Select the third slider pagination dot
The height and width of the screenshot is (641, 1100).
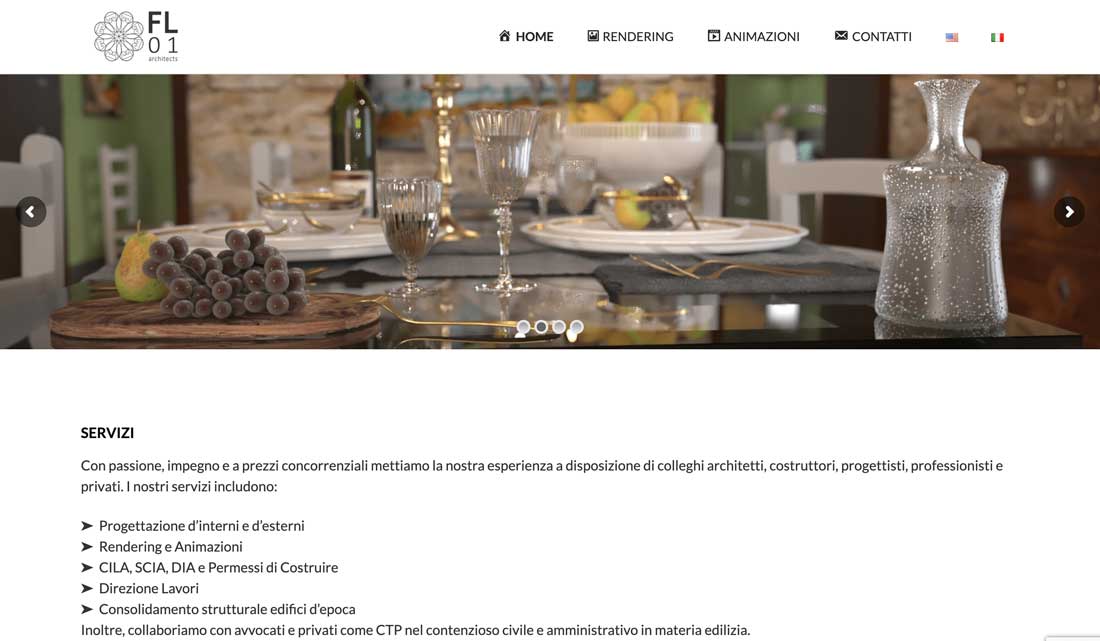pyautogui.click(x=558, y=327)
